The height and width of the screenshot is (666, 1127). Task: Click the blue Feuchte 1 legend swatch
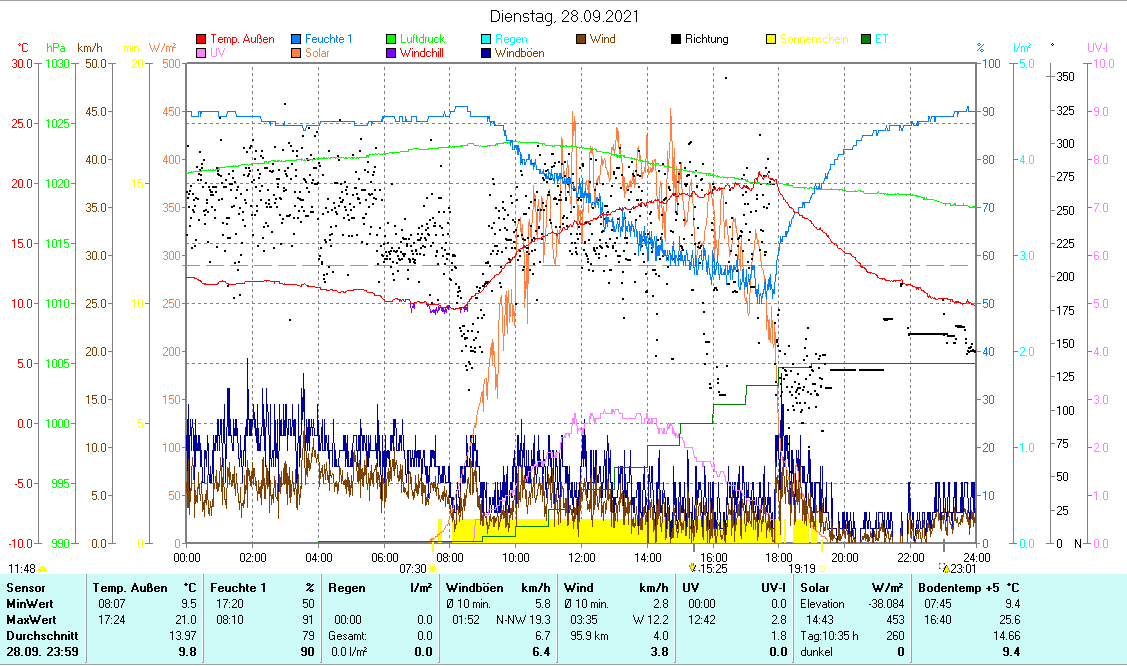(x=296, y=39)
